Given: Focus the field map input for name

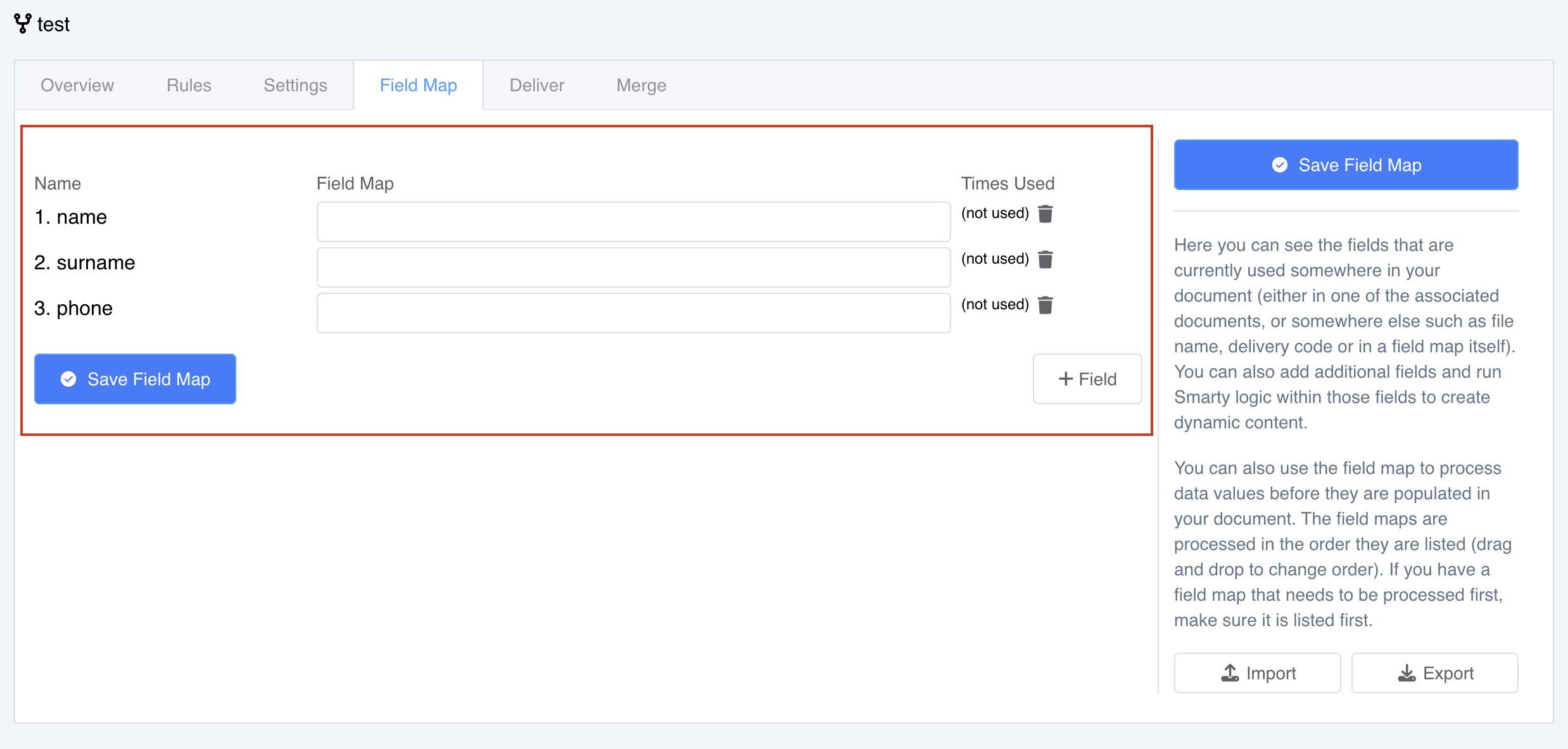Looking at the screenshot, I should click(x=633, y=222).
